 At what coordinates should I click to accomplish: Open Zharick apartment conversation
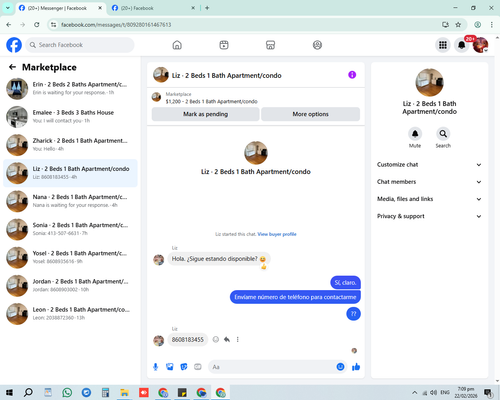(70, 145)
